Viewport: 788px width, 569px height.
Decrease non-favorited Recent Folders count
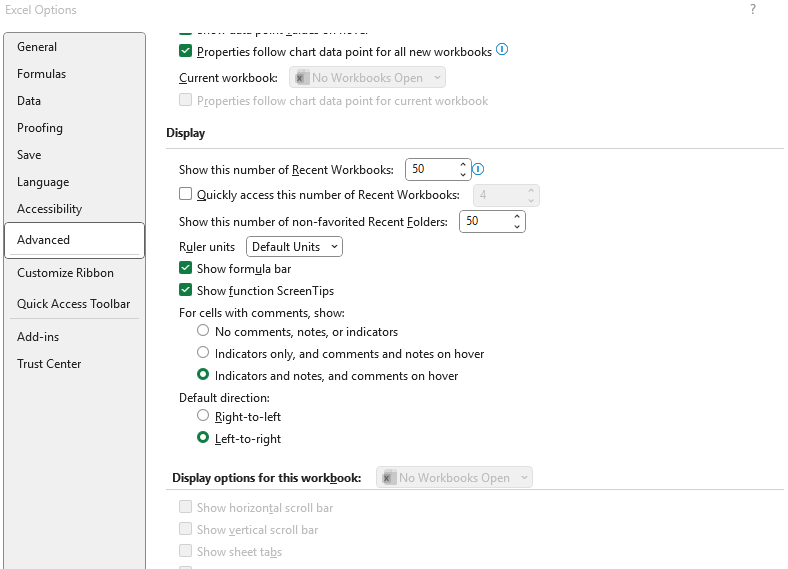point(517,227)
